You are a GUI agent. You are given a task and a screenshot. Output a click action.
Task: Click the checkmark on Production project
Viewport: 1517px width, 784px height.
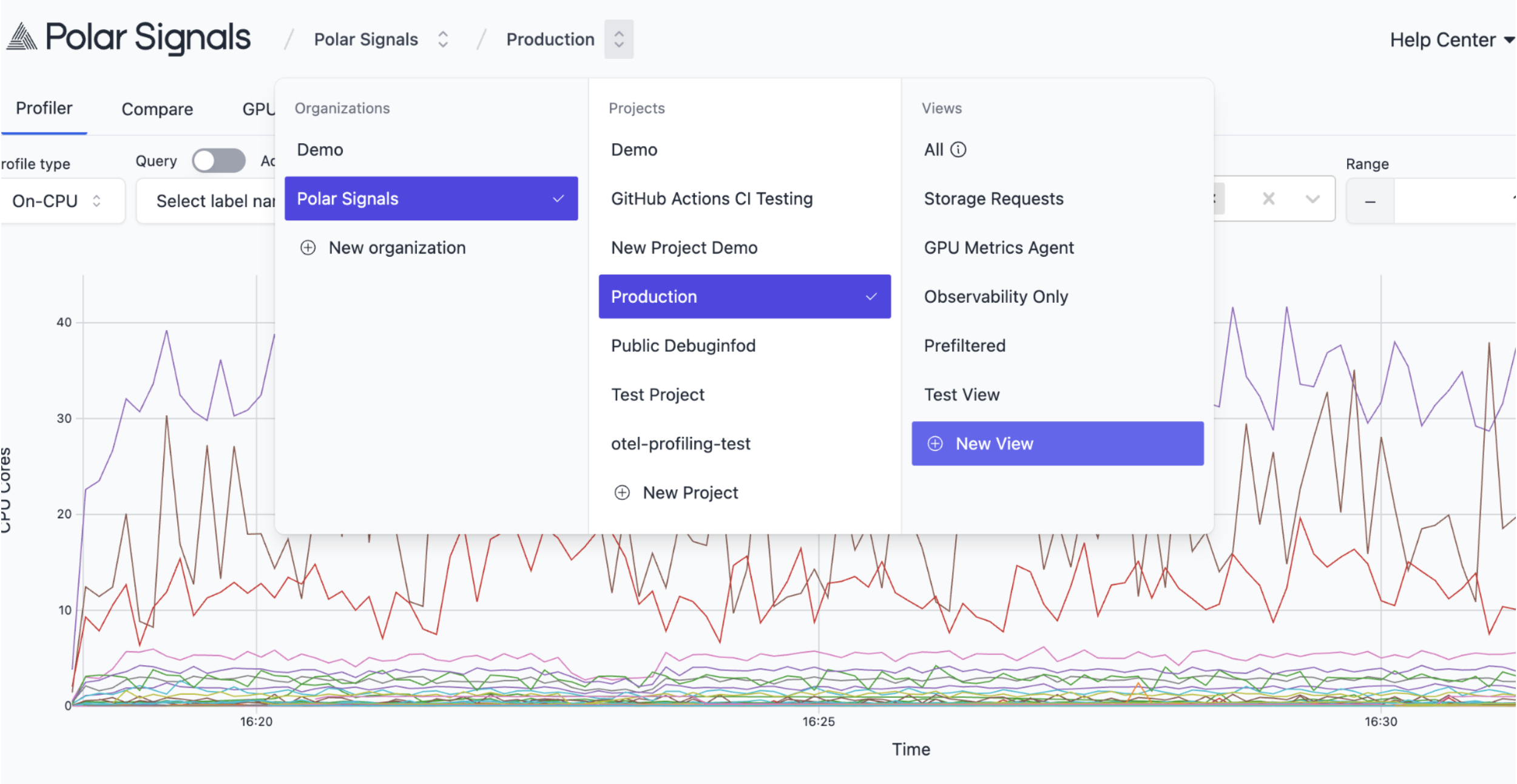coord(871,297)
